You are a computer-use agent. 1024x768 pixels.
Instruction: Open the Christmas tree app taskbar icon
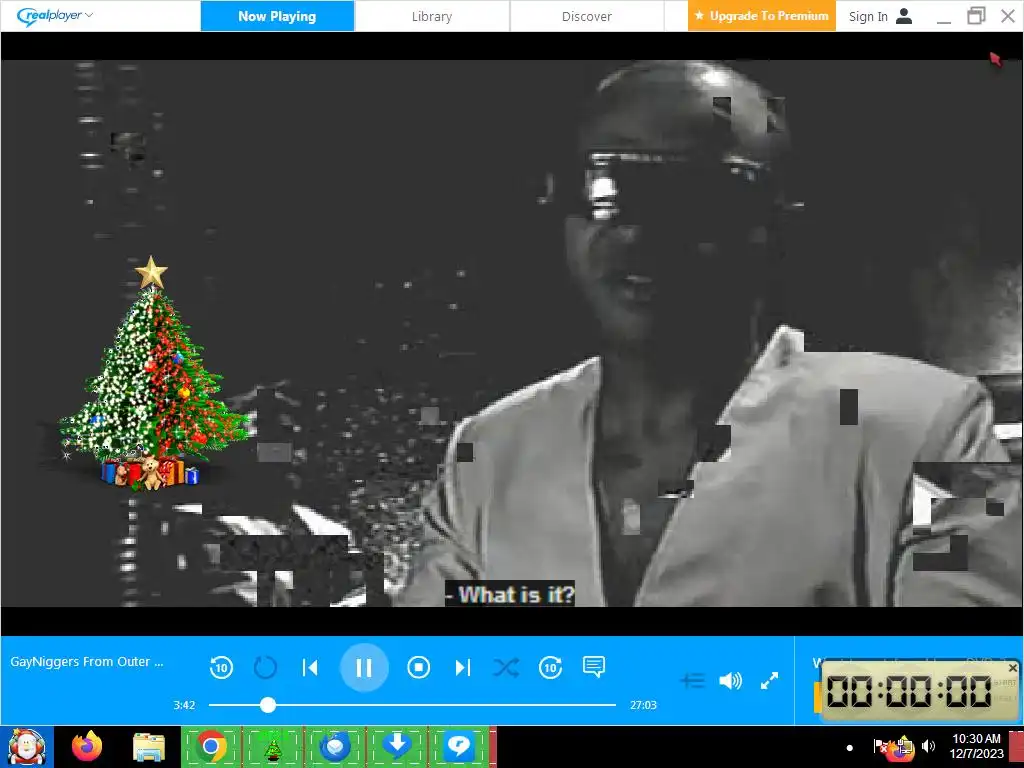[273, 747]
